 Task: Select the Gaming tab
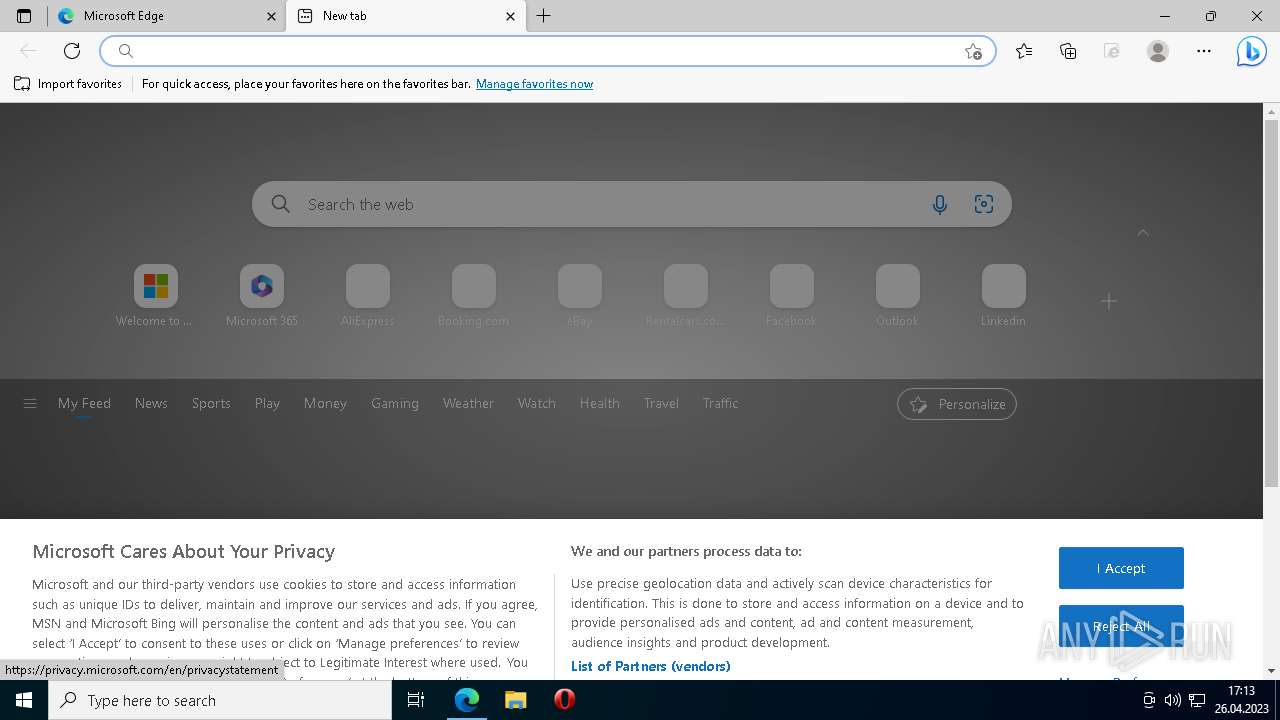point(395,403)
